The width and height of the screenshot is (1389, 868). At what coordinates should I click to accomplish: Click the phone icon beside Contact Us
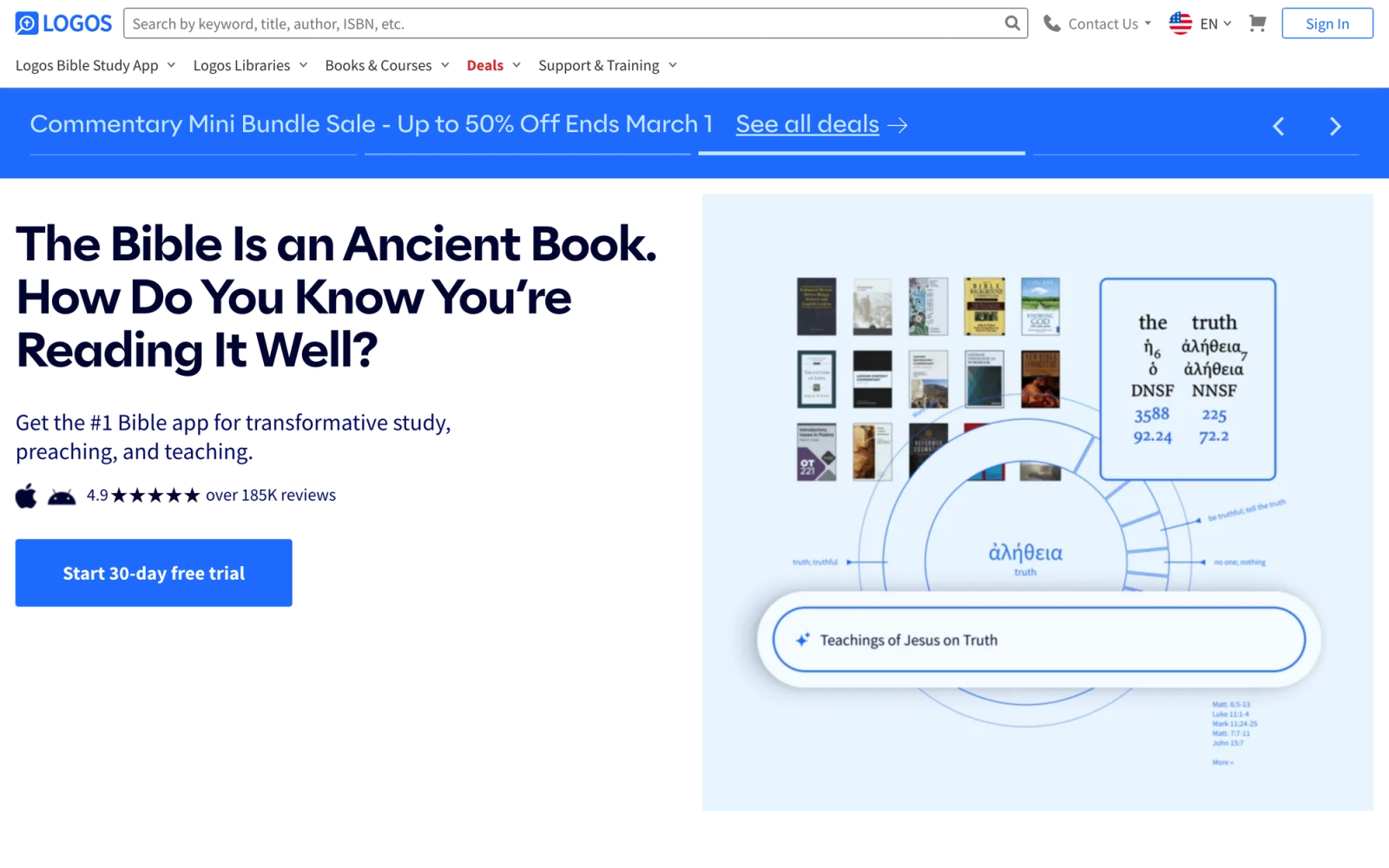(1051, 23)
